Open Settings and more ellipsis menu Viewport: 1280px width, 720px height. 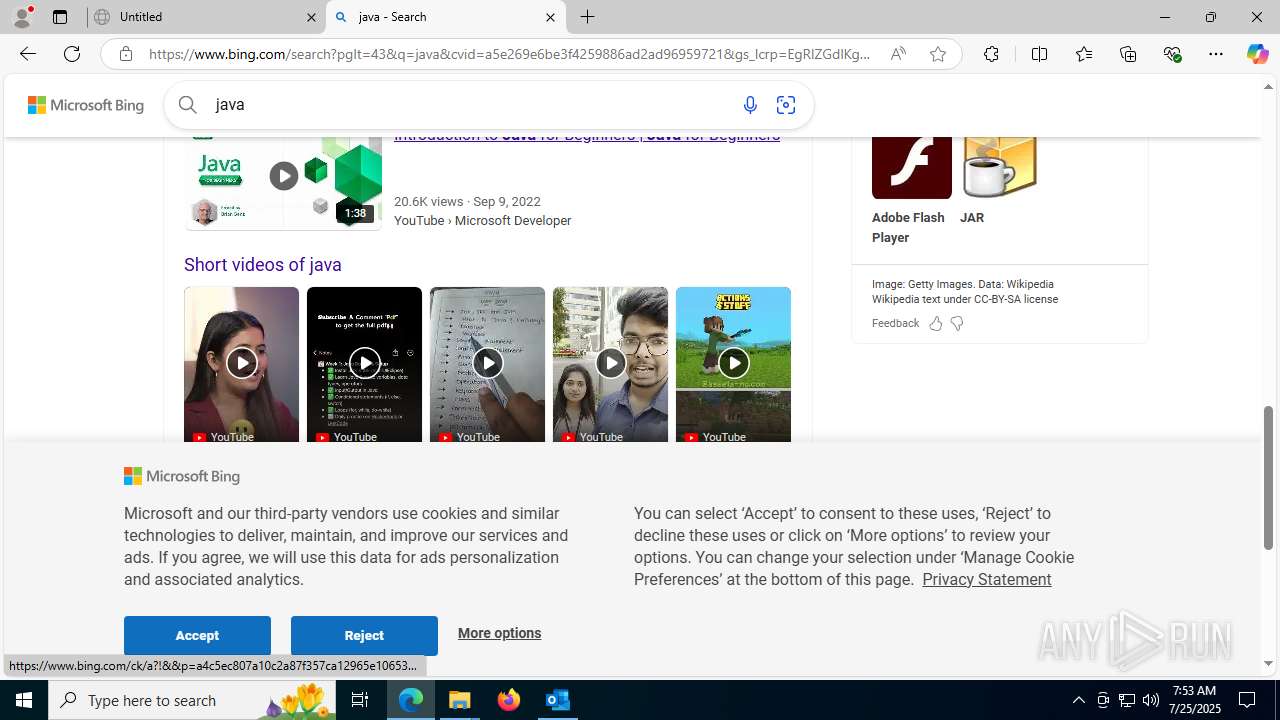(1216, 54)
